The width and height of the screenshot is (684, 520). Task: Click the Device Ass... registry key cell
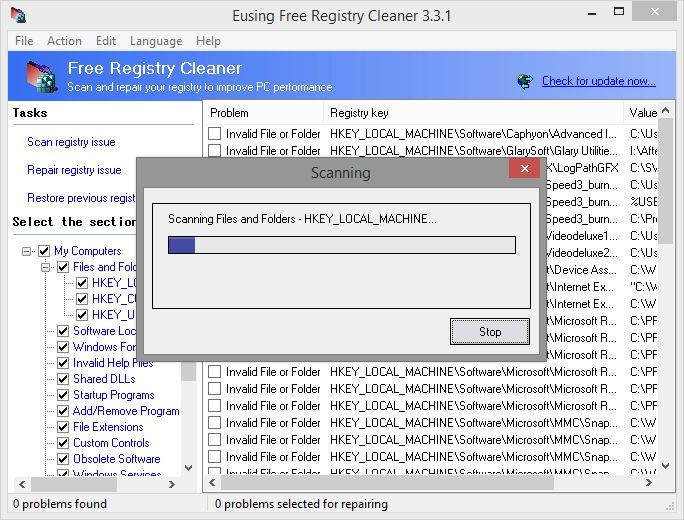pos(582,270)
